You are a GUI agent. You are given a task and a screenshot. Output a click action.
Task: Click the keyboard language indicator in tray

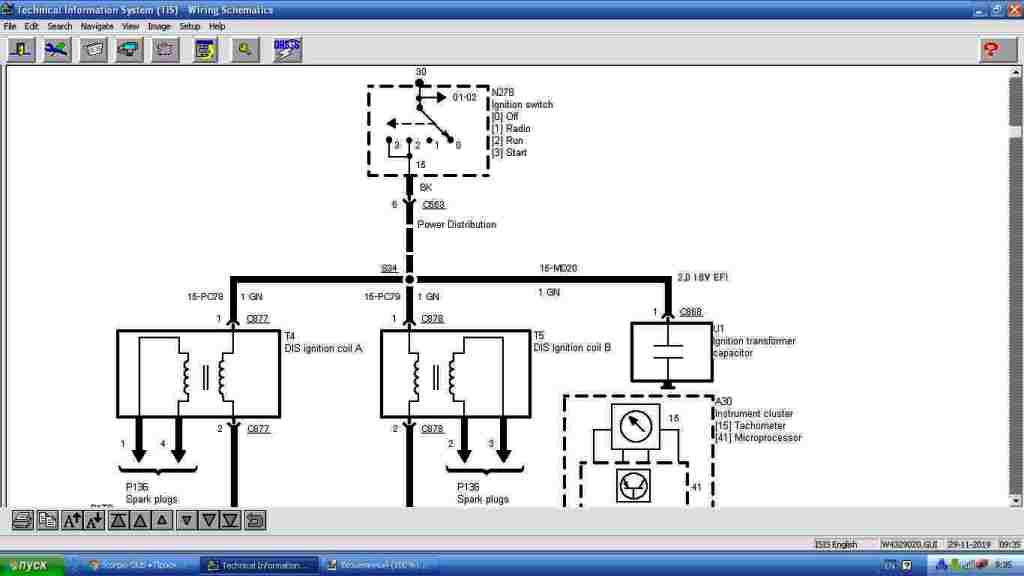(x=889, y=565)
